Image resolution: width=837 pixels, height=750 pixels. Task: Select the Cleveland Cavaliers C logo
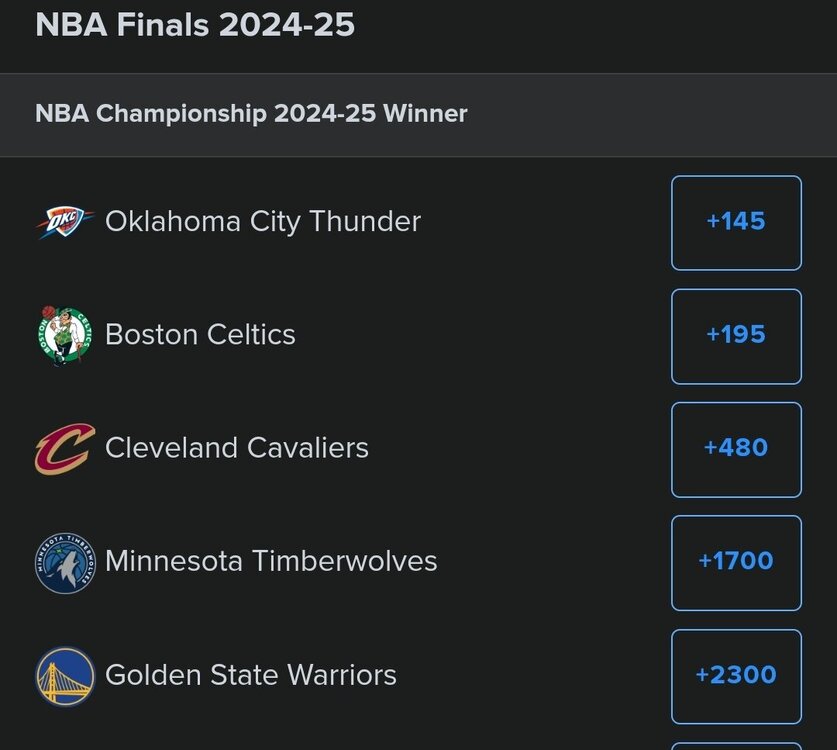(65, 448)
